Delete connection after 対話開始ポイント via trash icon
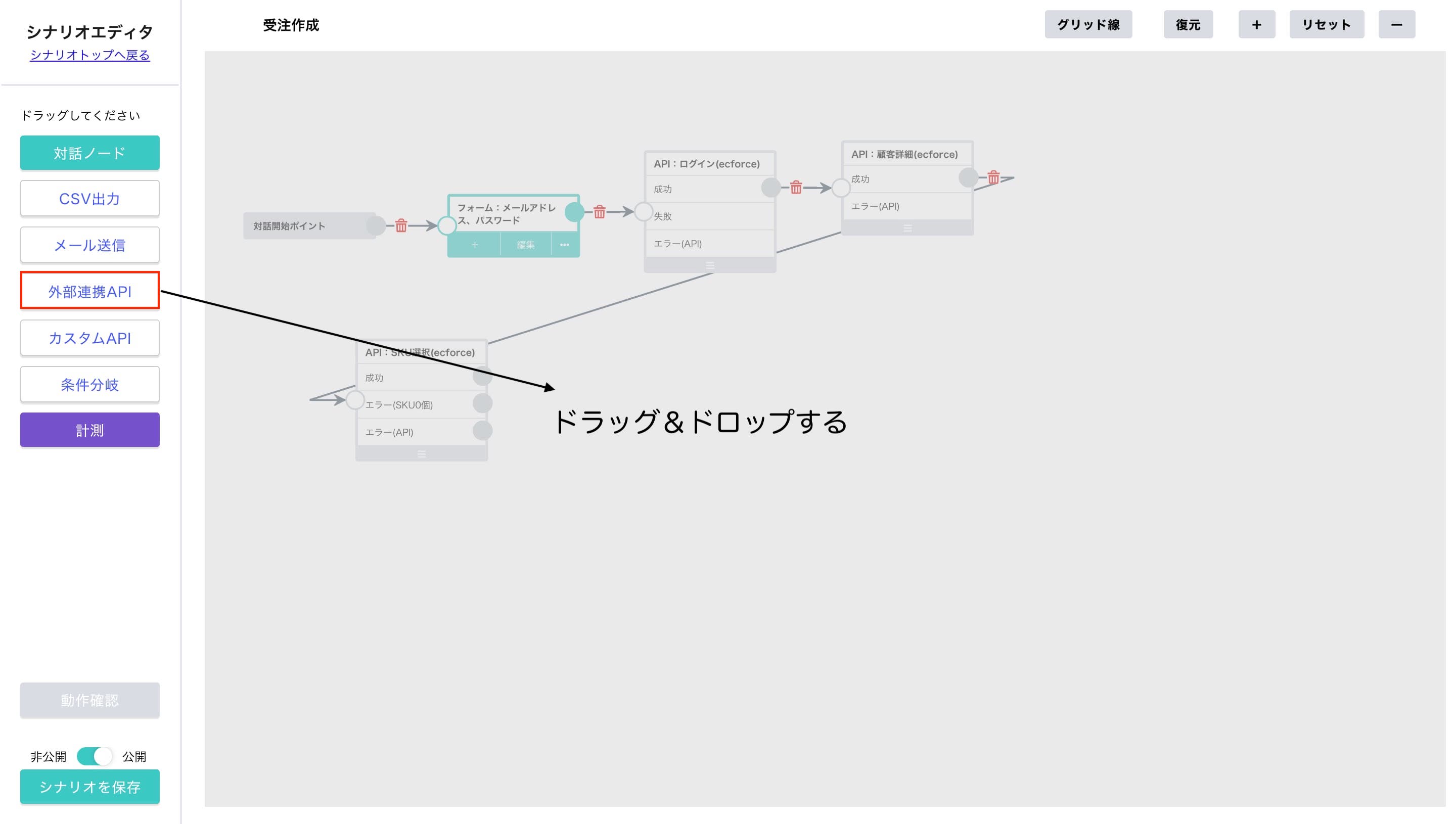The image size is (1456, 824). (401, 226)
